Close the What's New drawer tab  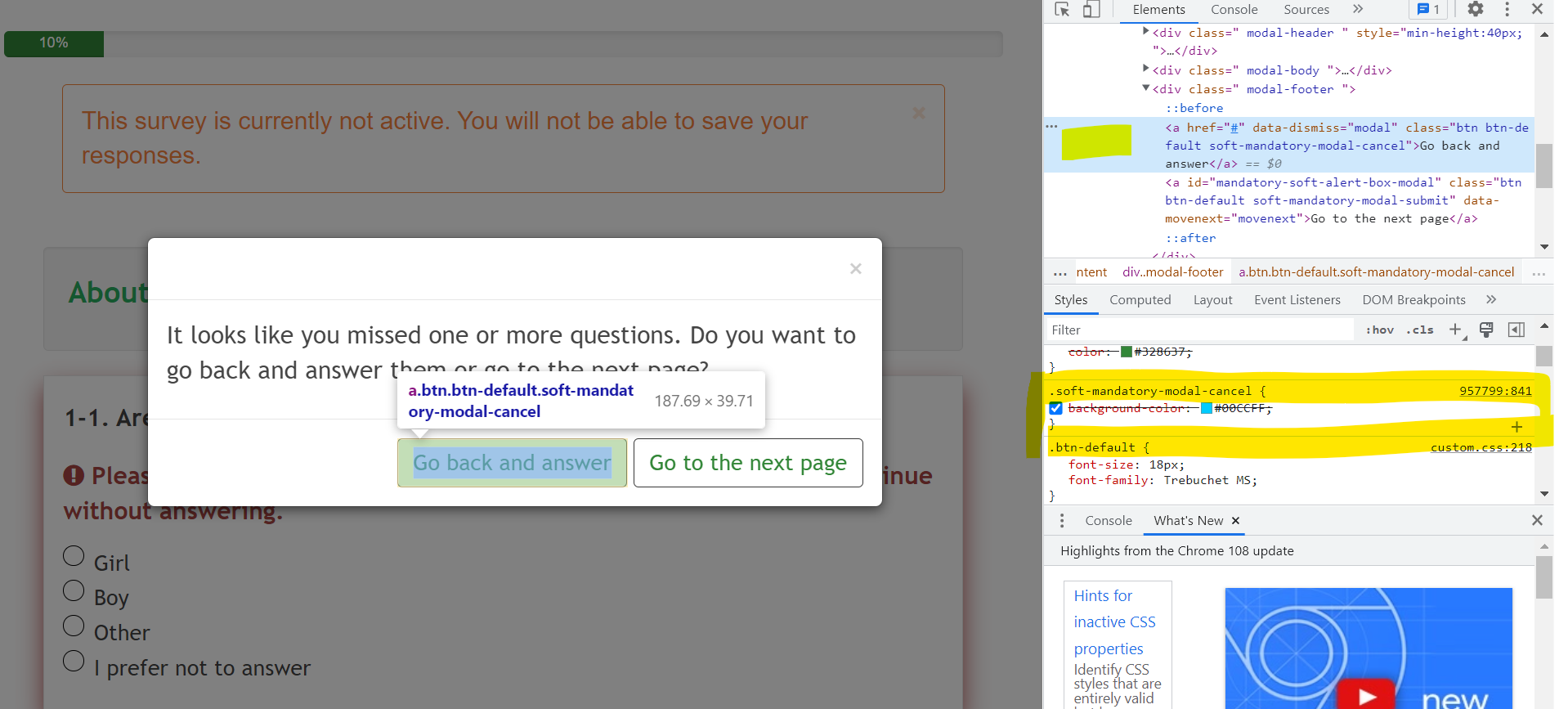[x=1235, y=521]
